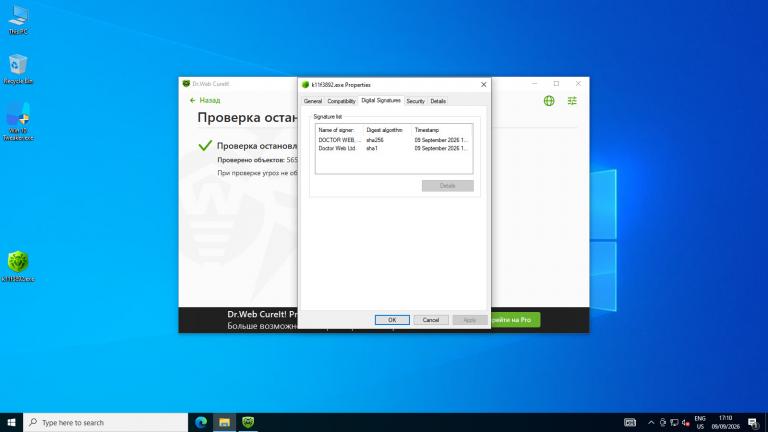Select the Digital Signatures tab
This screenshot has height=432, width=768.
coord(381,100)
